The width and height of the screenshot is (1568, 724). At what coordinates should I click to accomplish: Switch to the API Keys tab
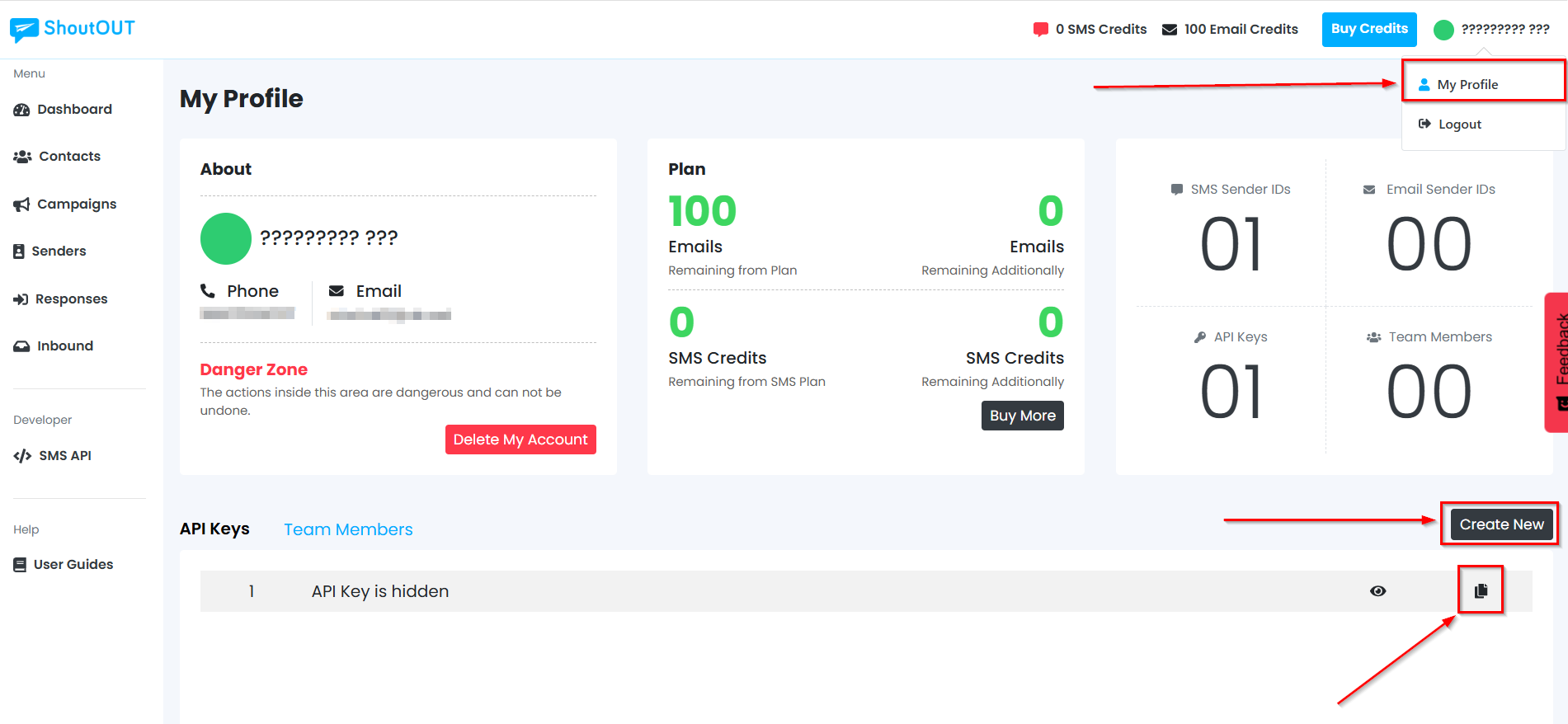(214, 529)
